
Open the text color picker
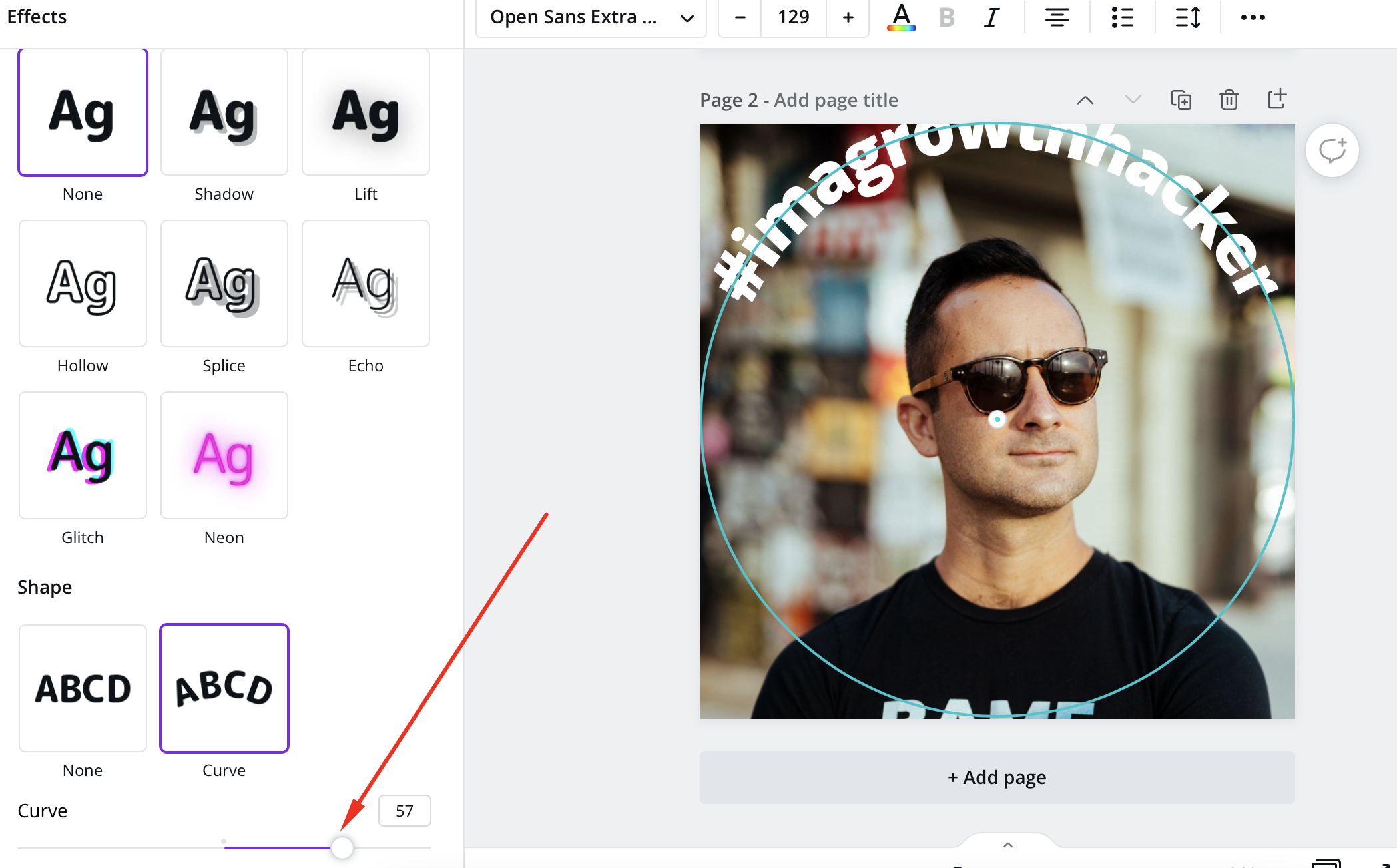(x=902, y=17)
